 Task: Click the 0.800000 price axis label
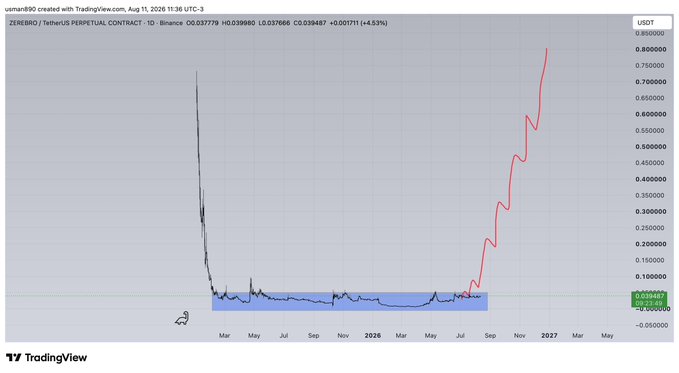651,49
